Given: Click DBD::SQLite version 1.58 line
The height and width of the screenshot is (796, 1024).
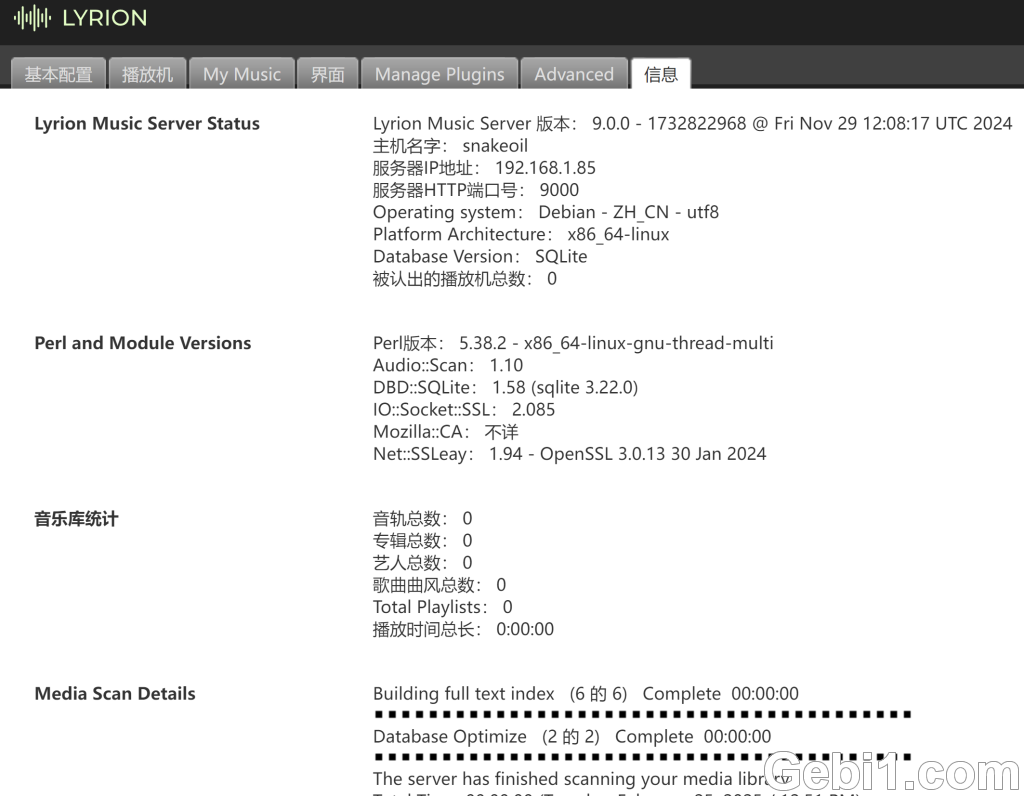Looking at the screenshot, I should (505, 387).
